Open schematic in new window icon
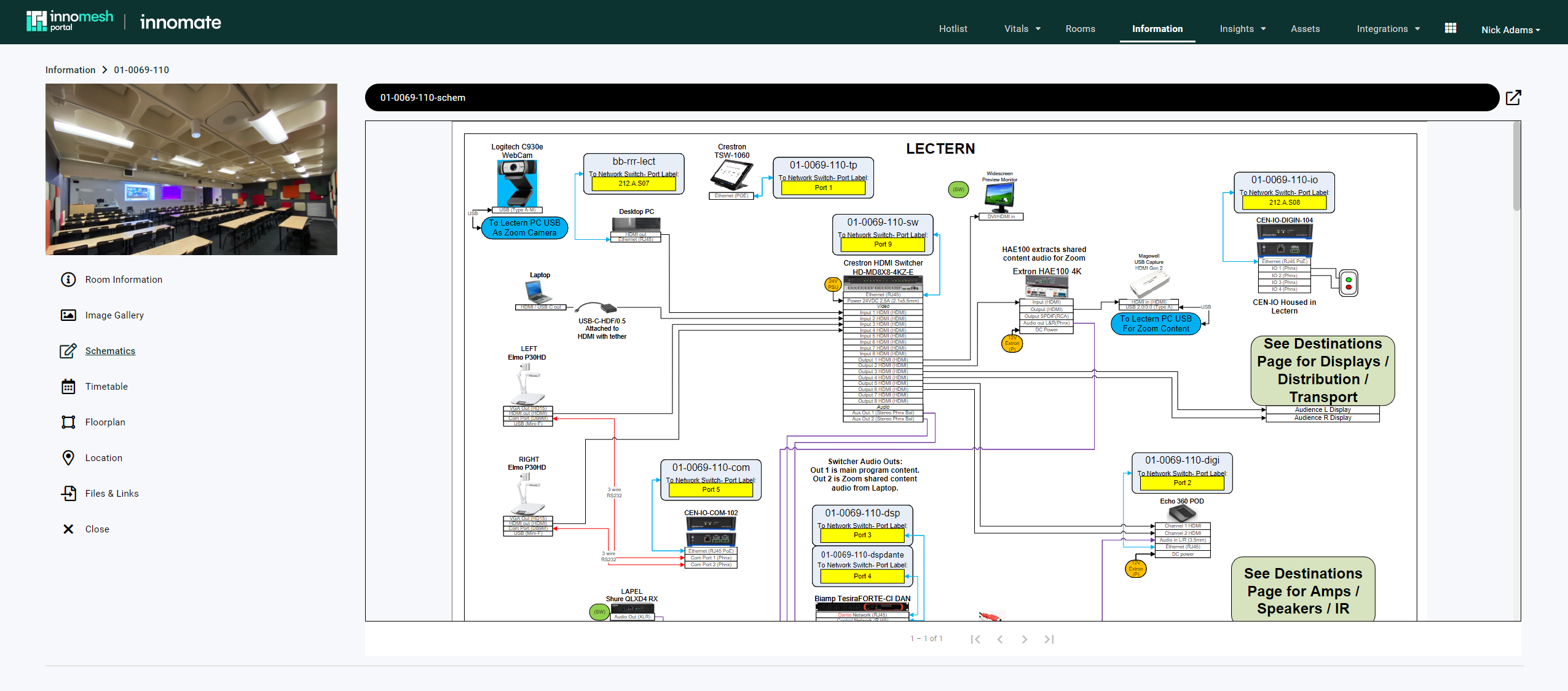This screenshot has height=691, width=1568. coord(1513,98)
